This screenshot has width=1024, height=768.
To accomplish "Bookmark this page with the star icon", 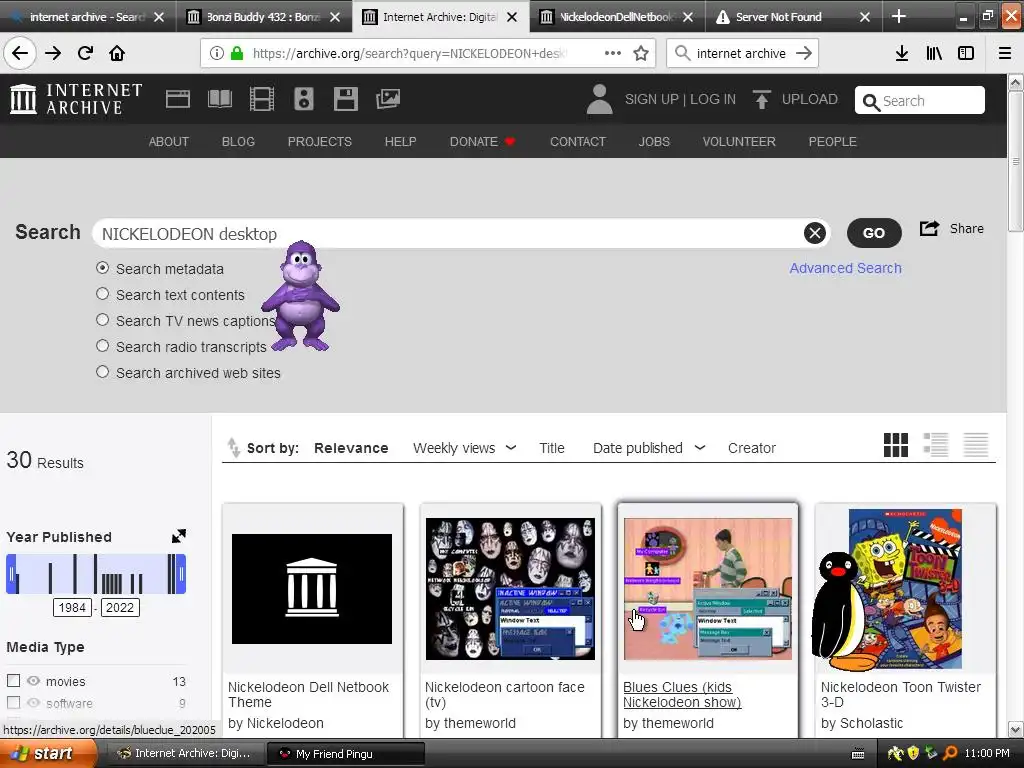I will coord(641,53).
